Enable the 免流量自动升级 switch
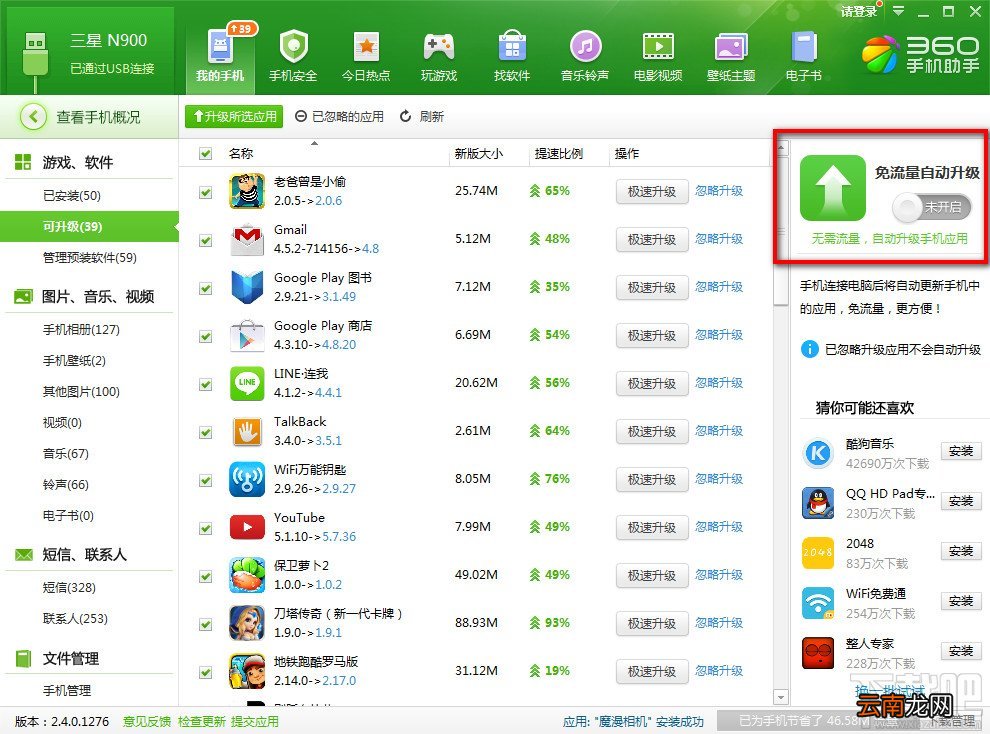 pyautogui.click(x=931, y=207)
